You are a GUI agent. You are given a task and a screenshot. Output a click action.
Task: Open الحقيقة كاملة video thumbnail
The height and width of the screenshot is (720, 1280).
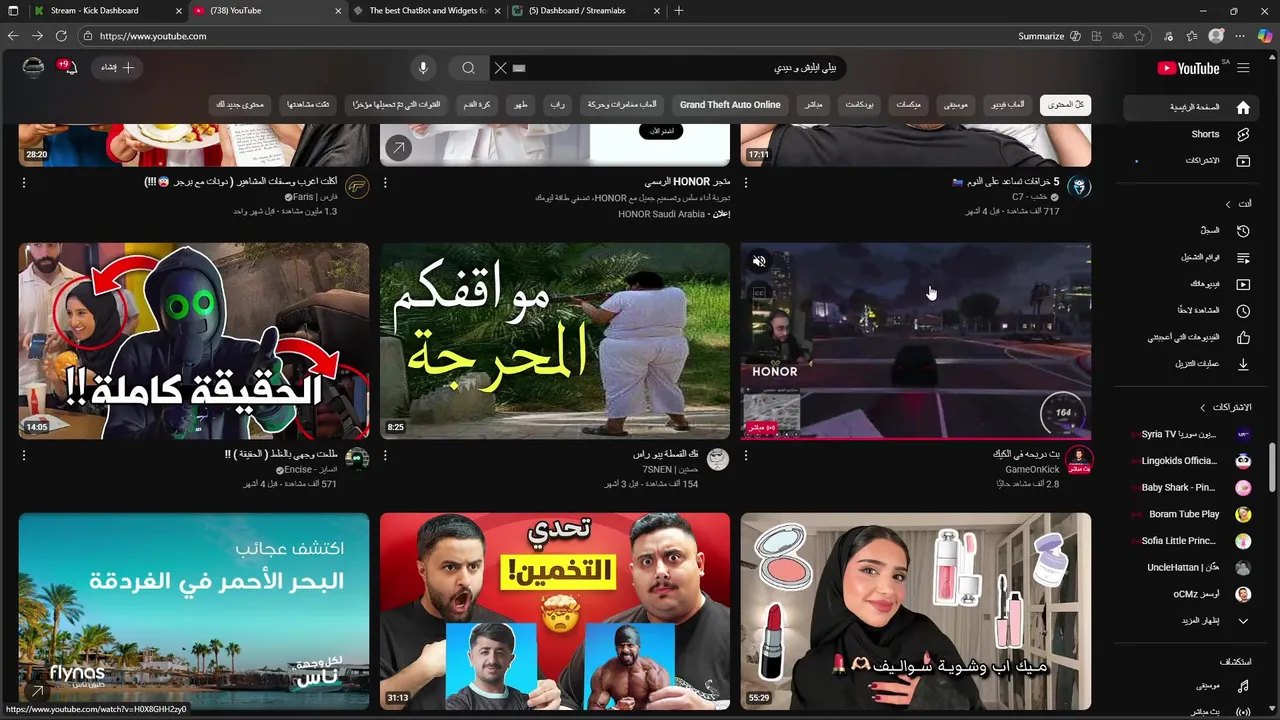[x=194, y=341]
